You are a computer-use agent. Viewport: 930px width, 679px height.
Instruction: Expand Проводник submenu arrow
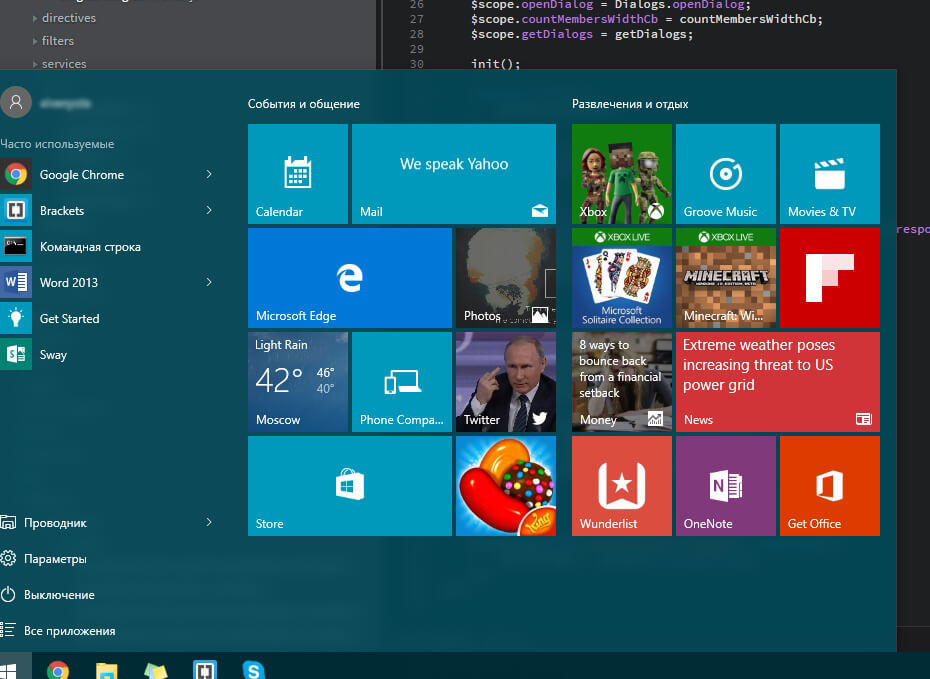(209, 523)
